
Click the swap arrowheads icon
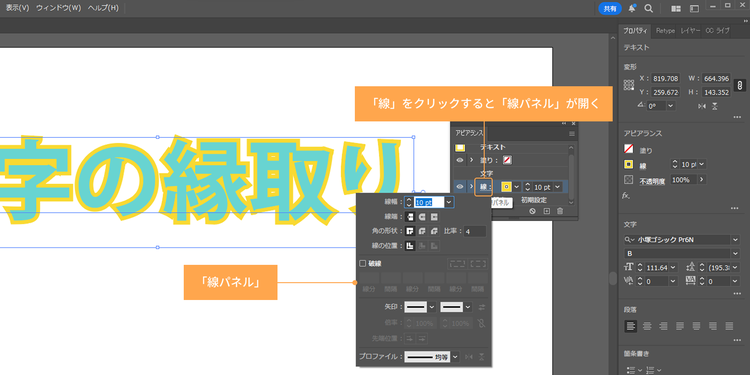[x=482, y=307]
